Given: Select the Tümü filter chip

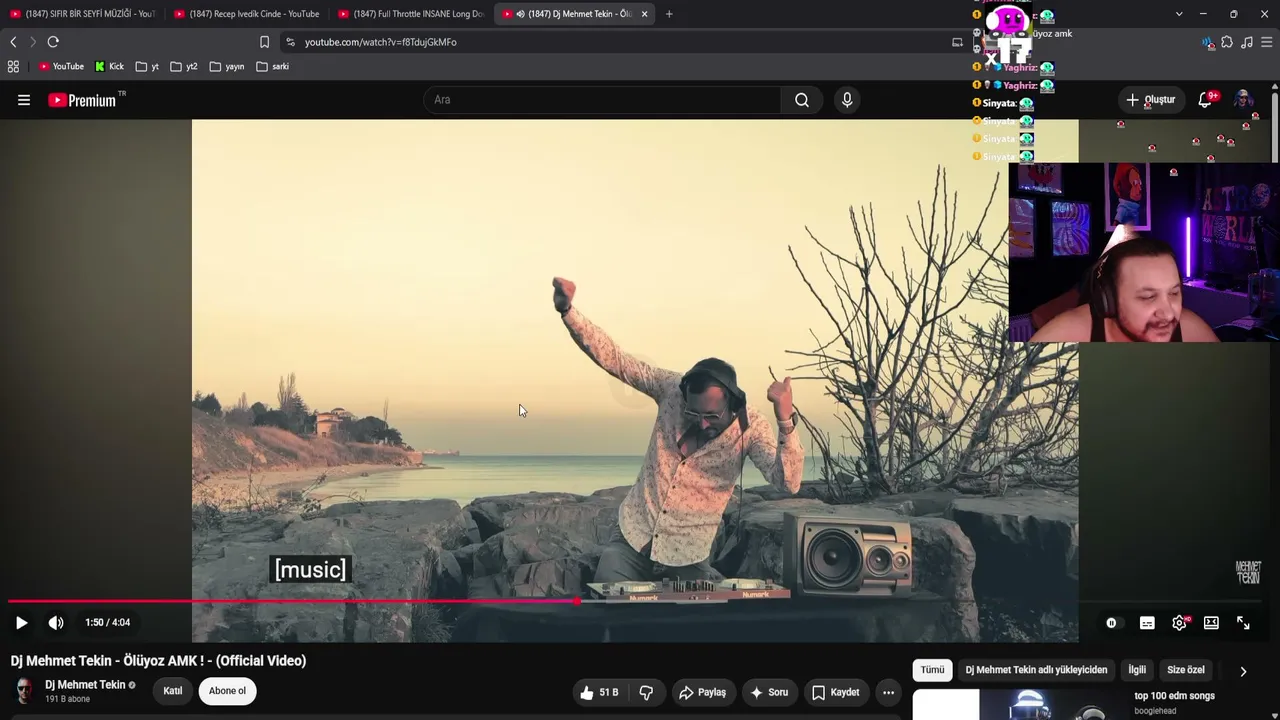Looking at the screenshot, I should (x=932, y=670).
